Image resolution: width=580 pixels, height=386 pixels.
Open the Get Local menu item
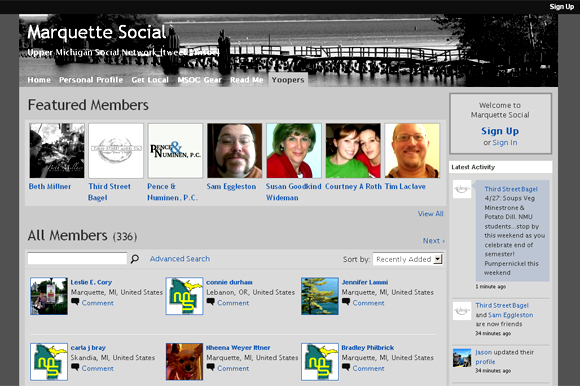point(150,80)
